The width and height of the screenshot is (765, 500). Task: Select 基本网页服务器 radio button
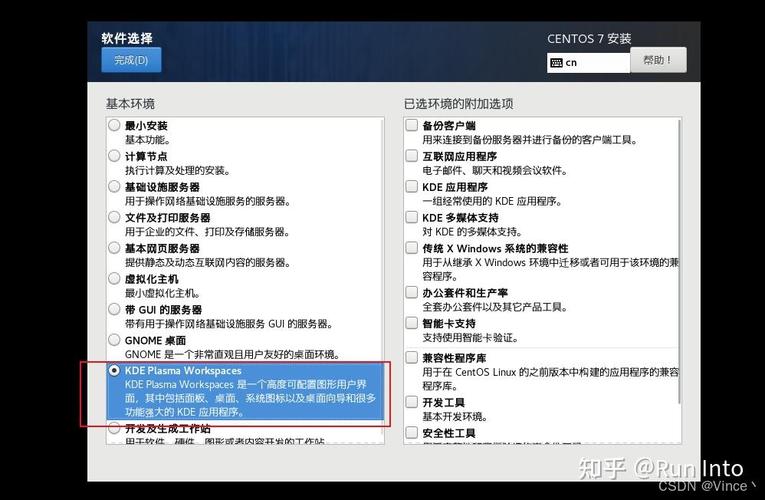click(x=114, y=248)
